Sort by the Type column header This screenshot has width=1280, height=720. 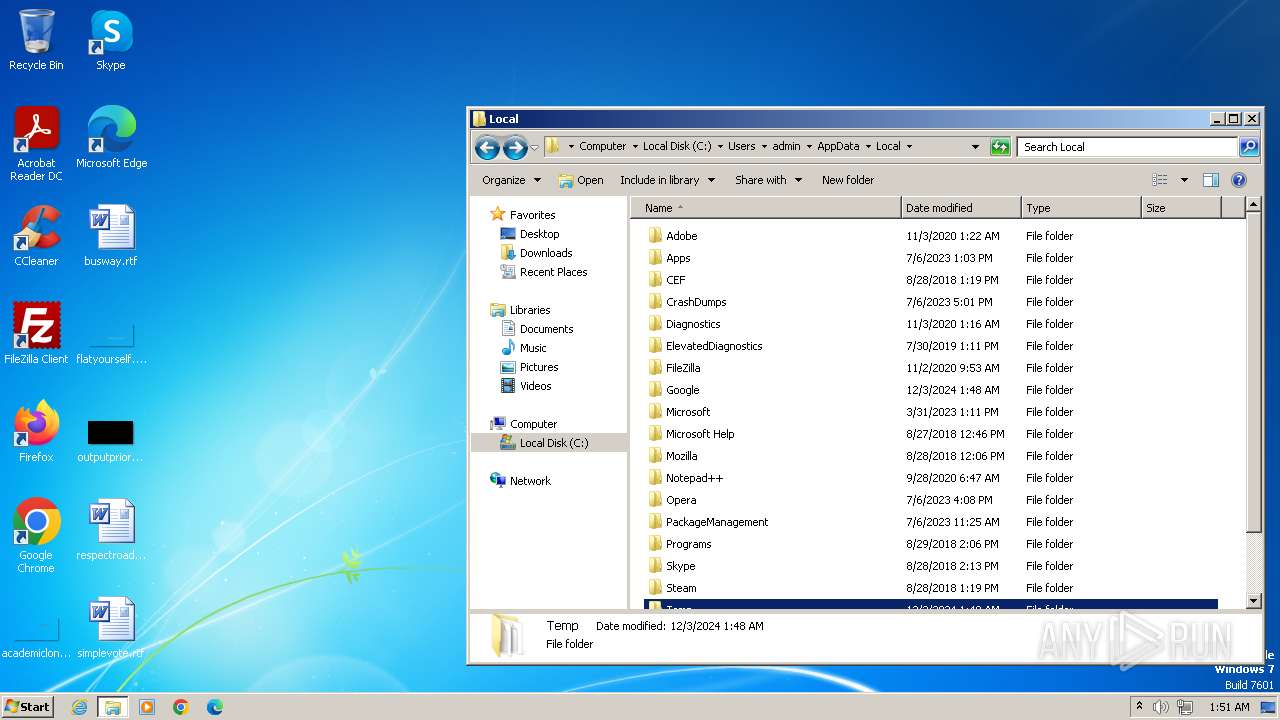click(x=1081, y=208)
